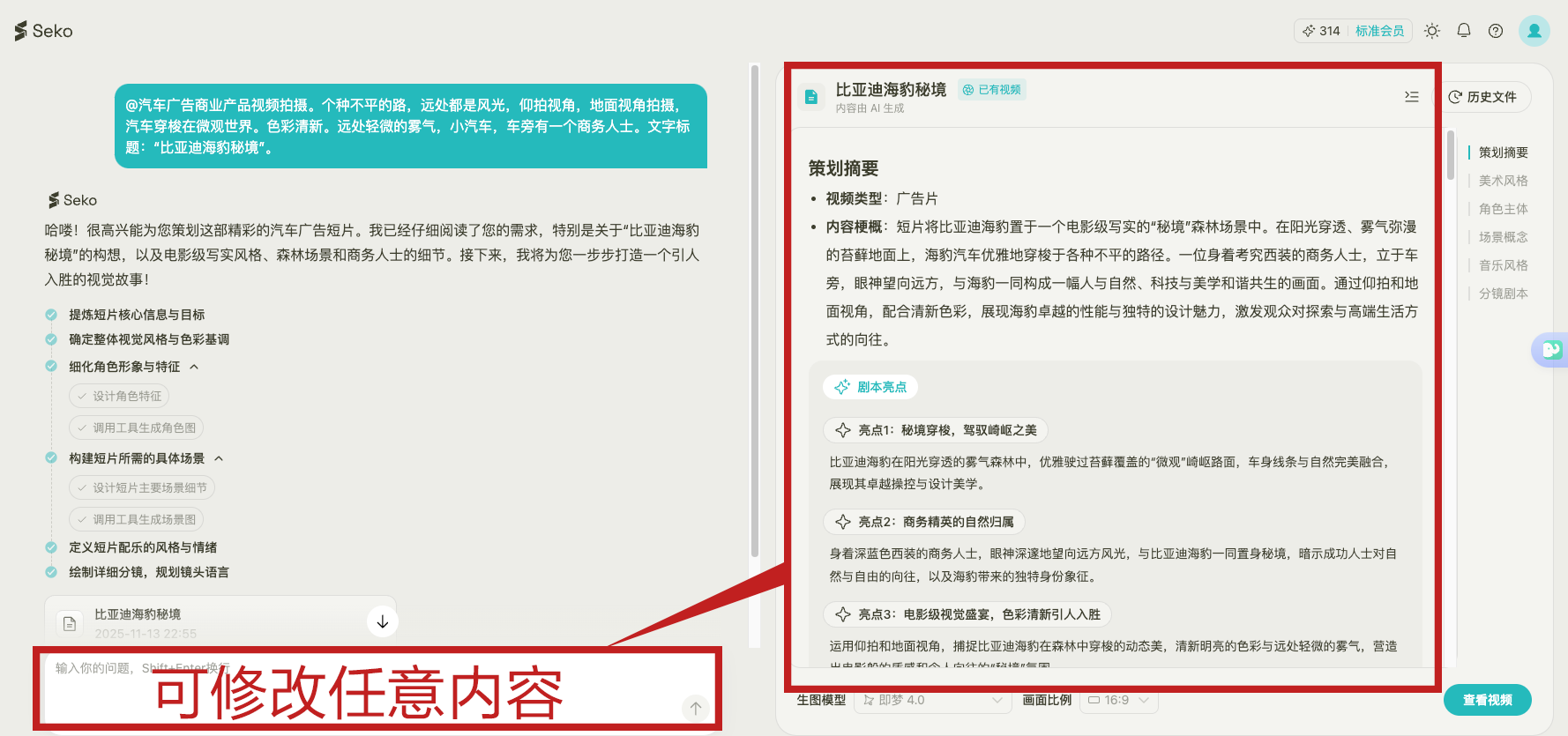
Task: Open the 314 credits counter
Action: coord(1321,31)
